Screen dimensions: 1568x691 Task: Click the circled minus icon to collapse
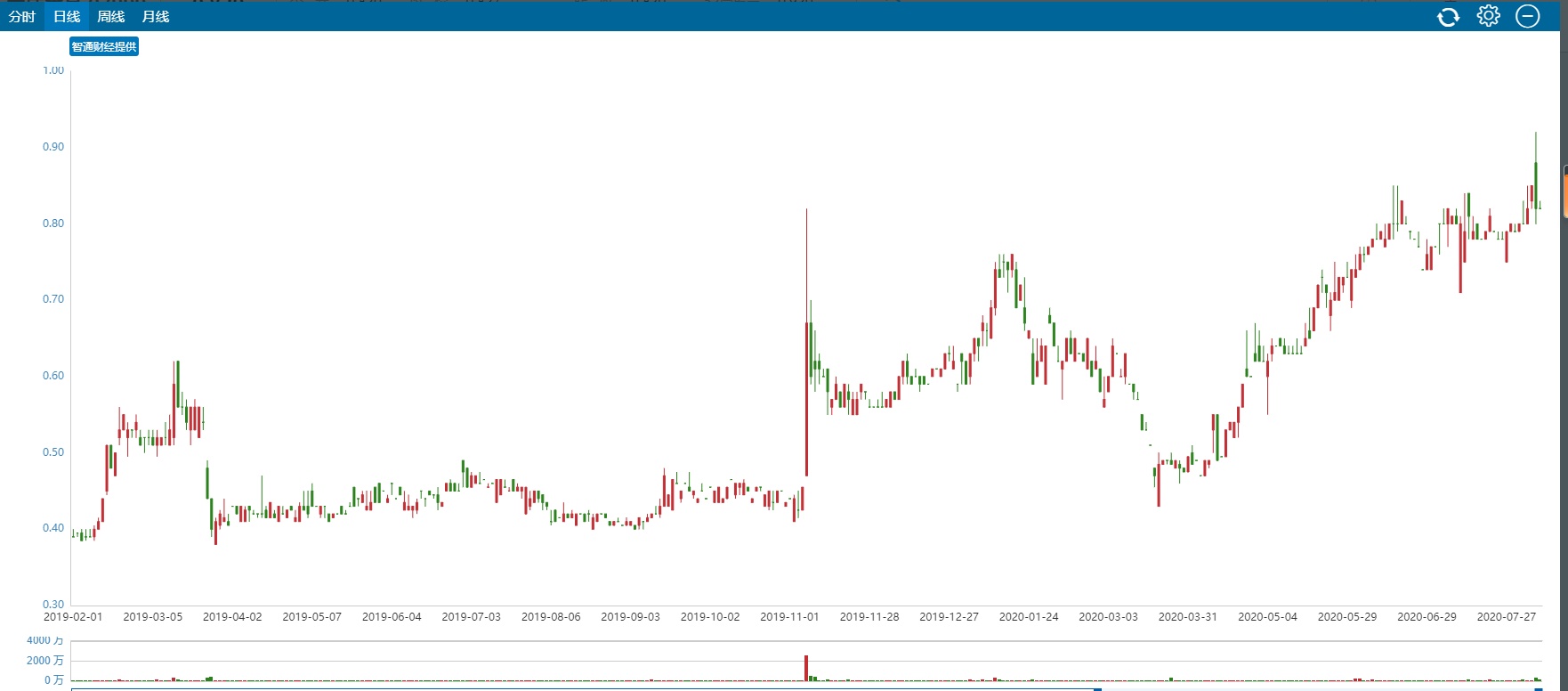(1528, 16)
